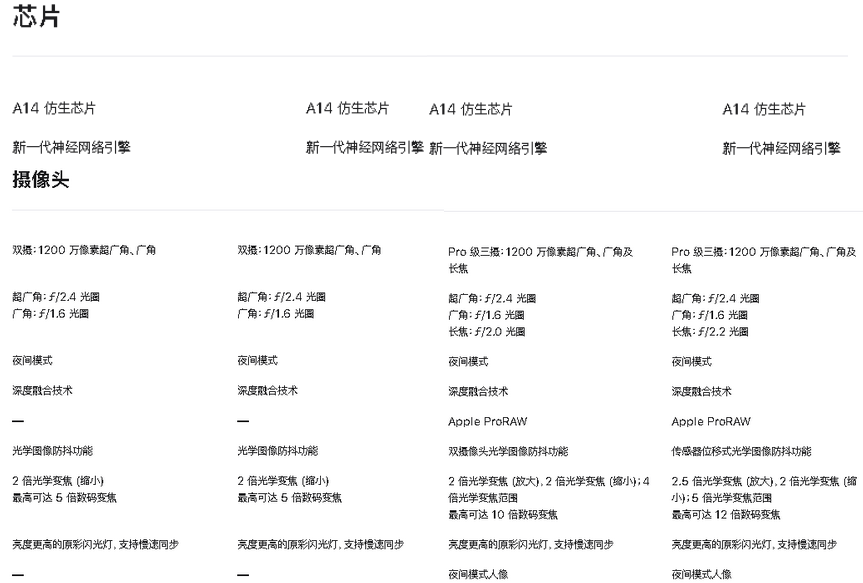Click the 摄像头 section heading
The width and height of the screenshot is (863, 583).
coord(41,179)
